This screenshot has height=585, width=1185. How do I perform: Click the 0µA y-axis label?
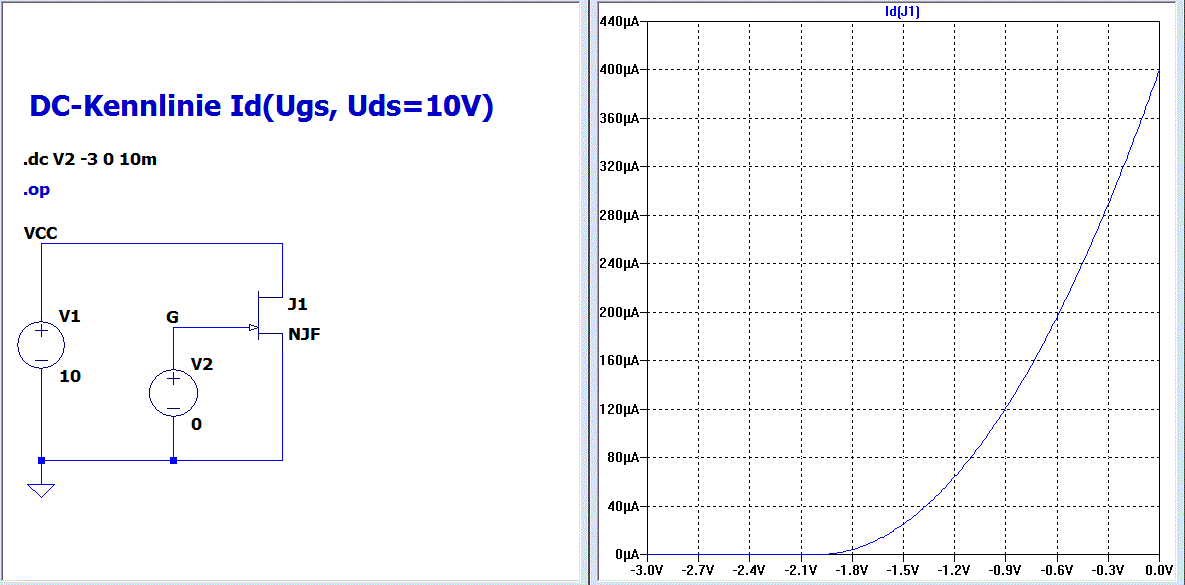(625, 554)
